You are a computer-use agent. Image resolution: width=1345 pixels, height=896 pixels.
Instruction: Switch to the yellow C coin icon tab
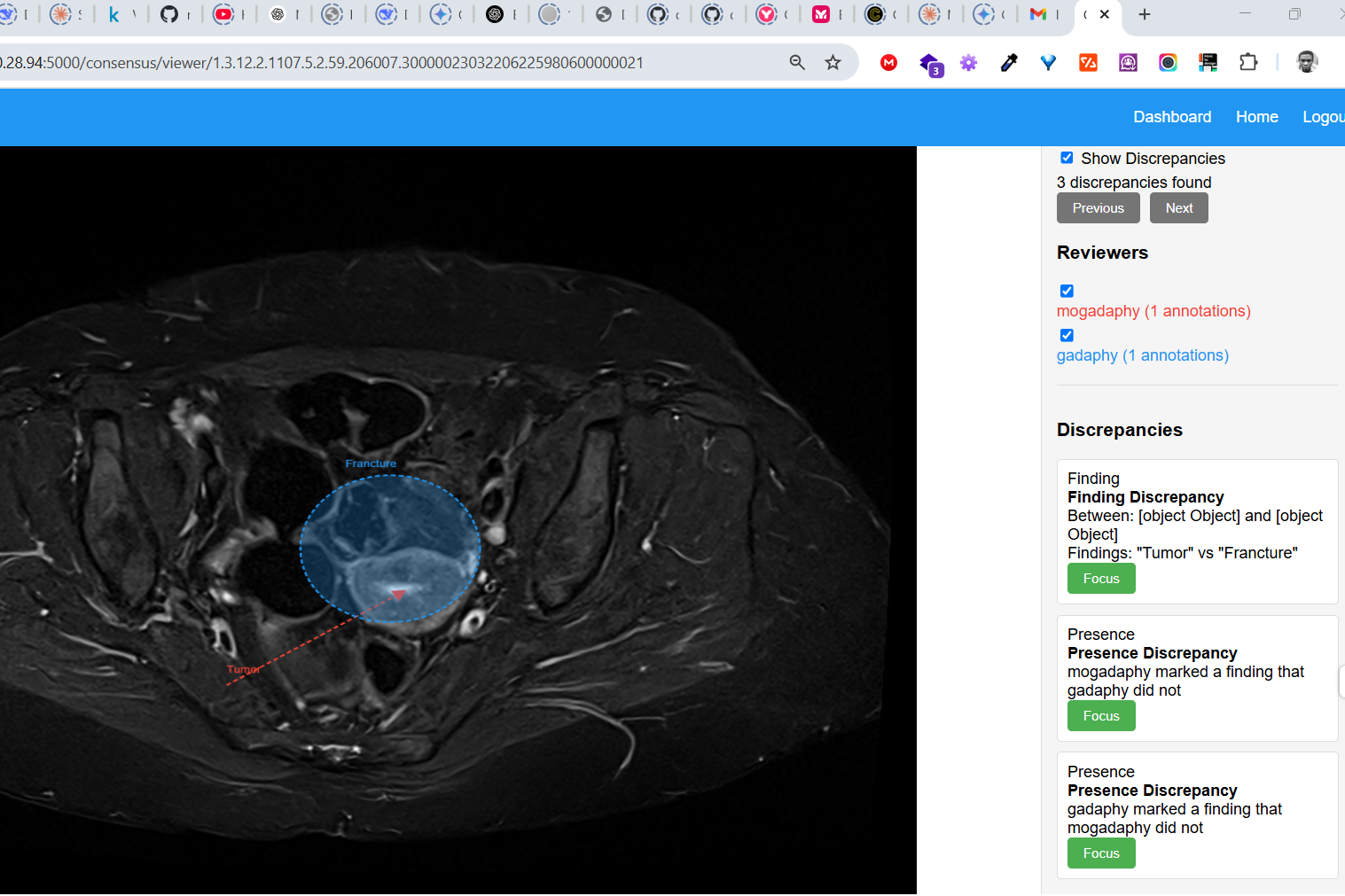875,14
